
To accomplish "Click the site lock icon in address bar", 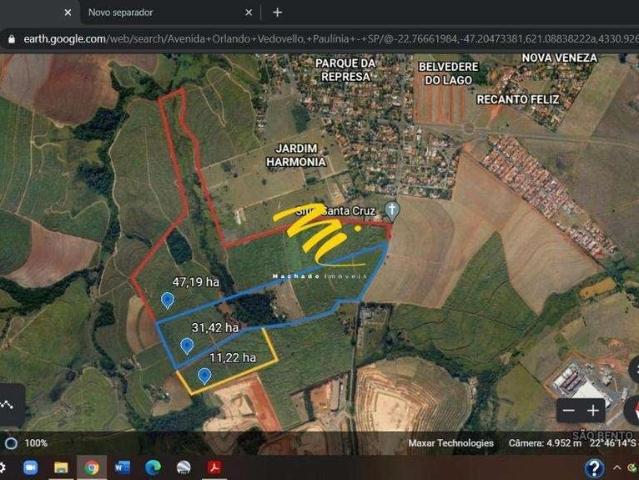I will tap(11, 39).
